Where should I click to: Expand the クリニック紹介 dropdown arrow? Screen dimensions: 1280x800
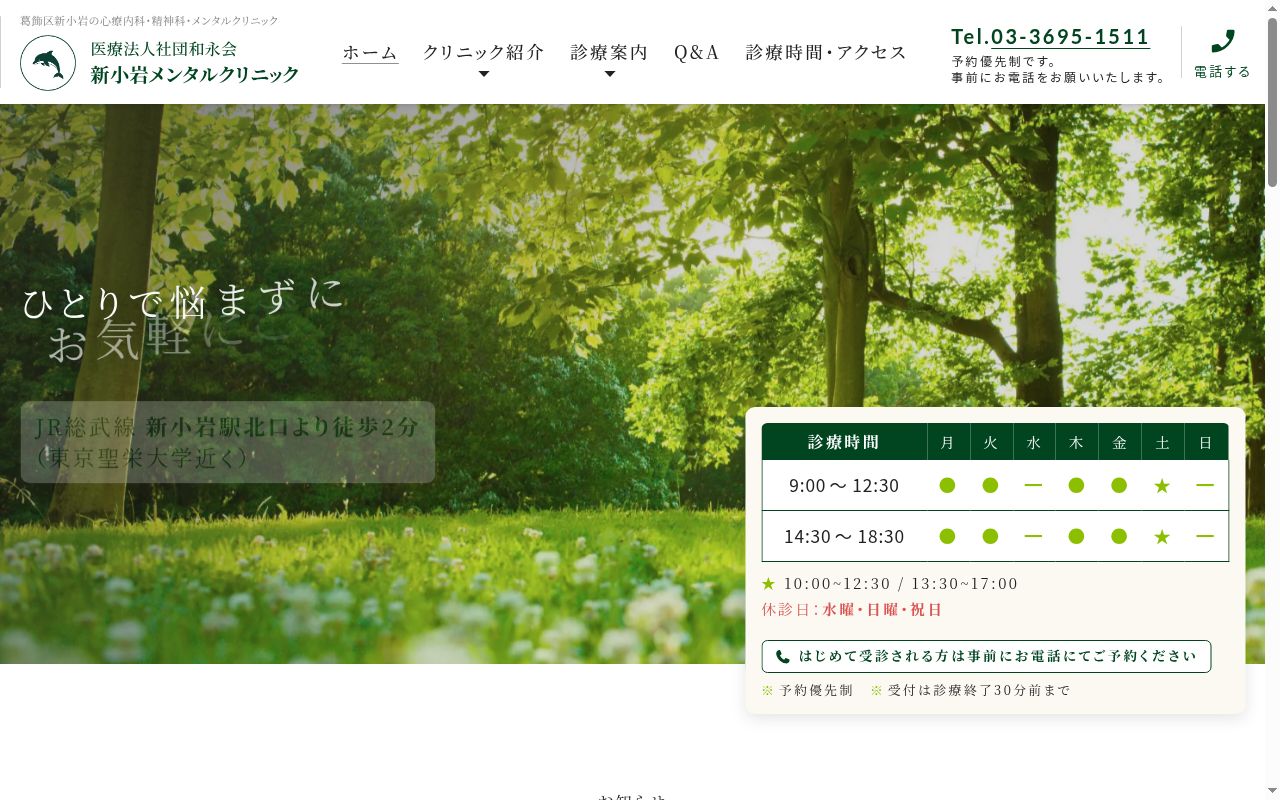tap(484, 74)
